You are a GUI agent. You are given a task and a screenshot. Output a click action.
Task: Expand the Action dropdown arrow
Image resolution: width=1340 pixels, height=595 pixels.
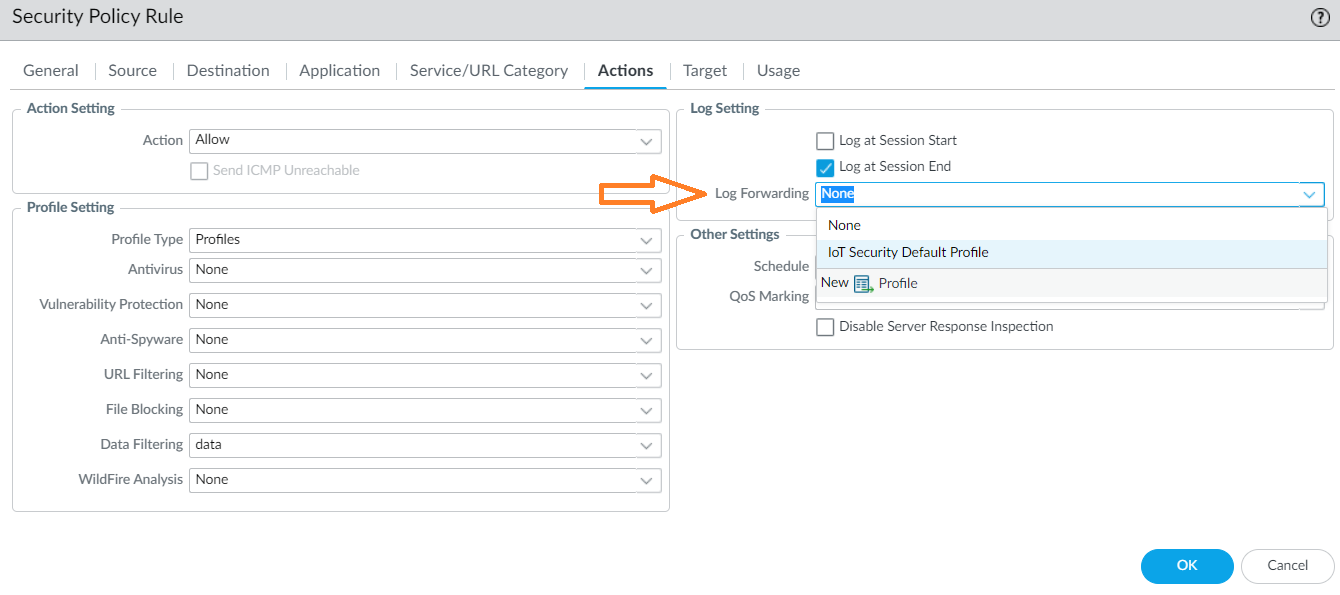(647, 141)
